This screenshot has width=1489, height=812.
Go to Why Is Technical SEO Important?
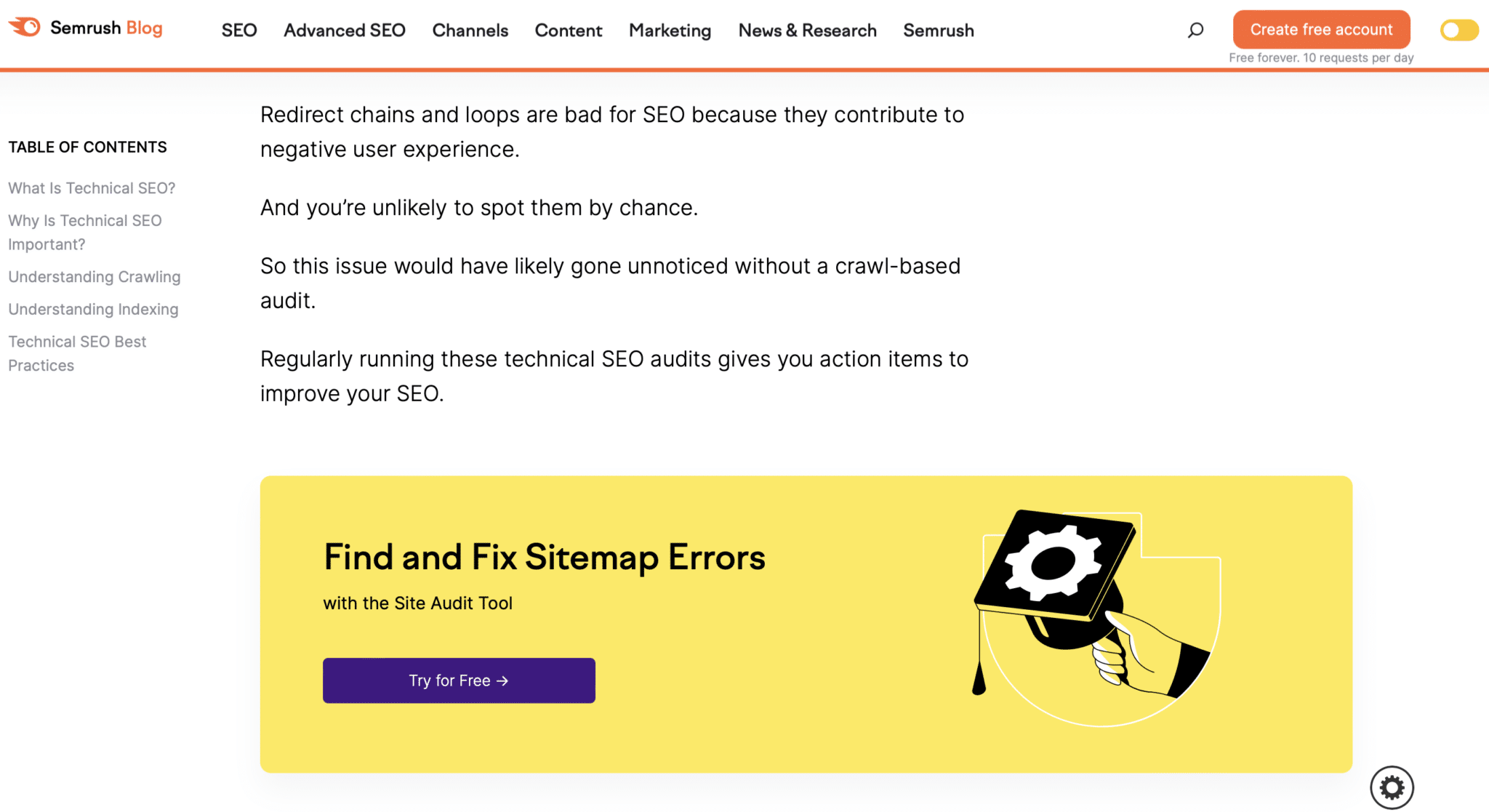[x=84, y=233]
